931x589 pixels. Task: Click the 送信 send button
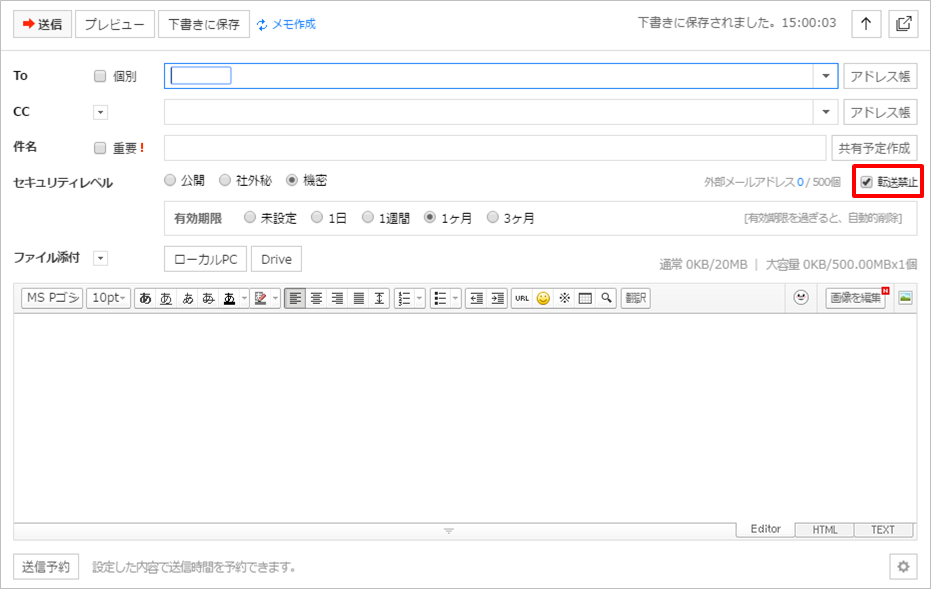41,24
